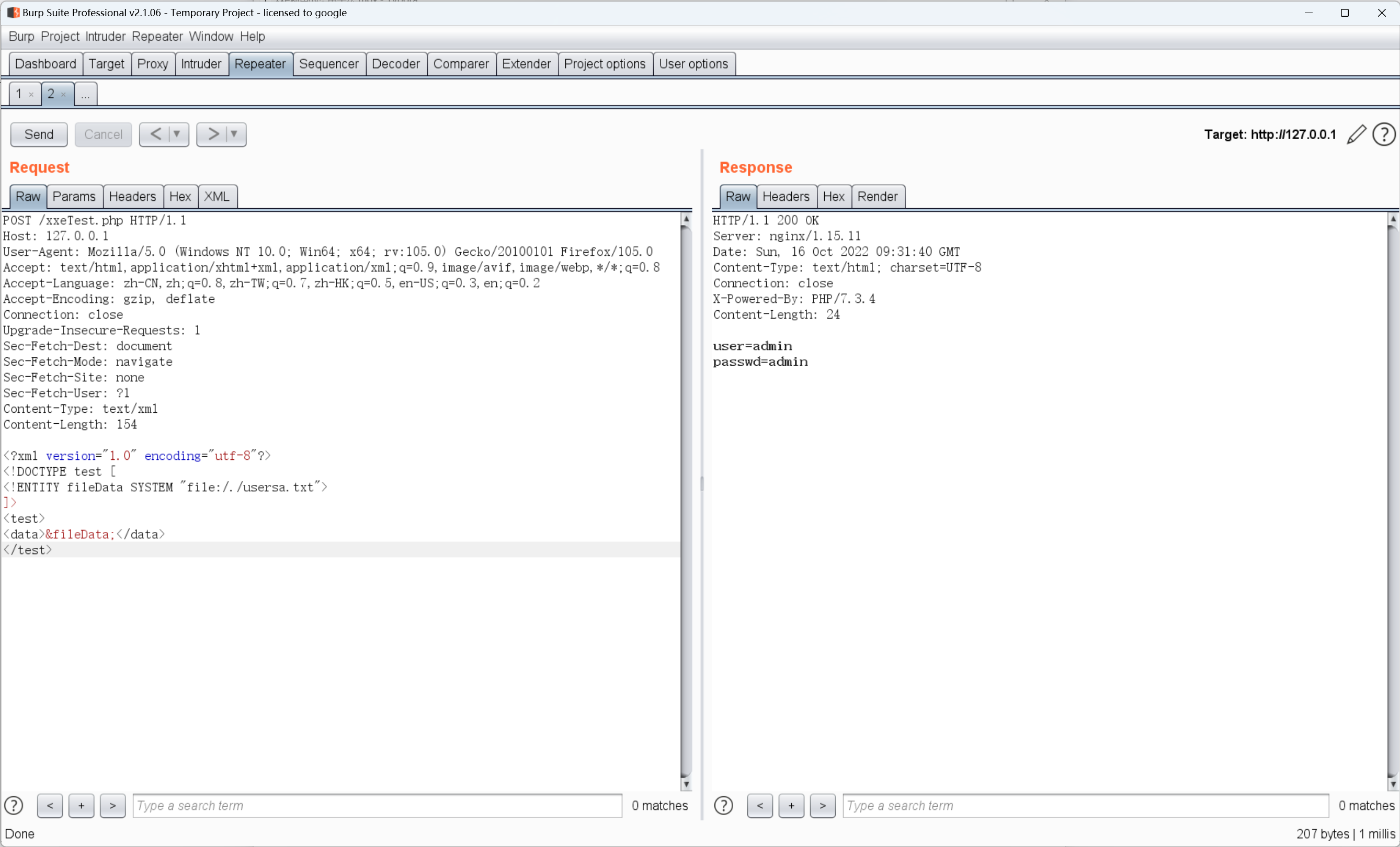1400x847 pixels.
Task: Switch to the Extender tab
Action: (526, 64)
